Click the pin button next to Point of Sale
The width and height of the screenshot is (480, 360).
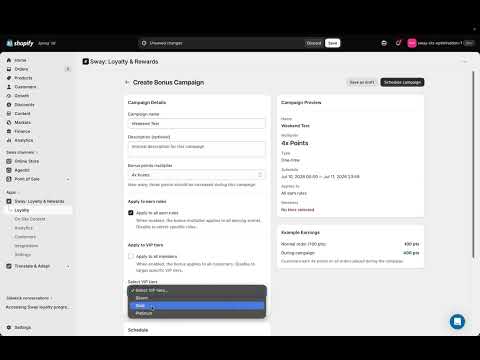(68, 179)
